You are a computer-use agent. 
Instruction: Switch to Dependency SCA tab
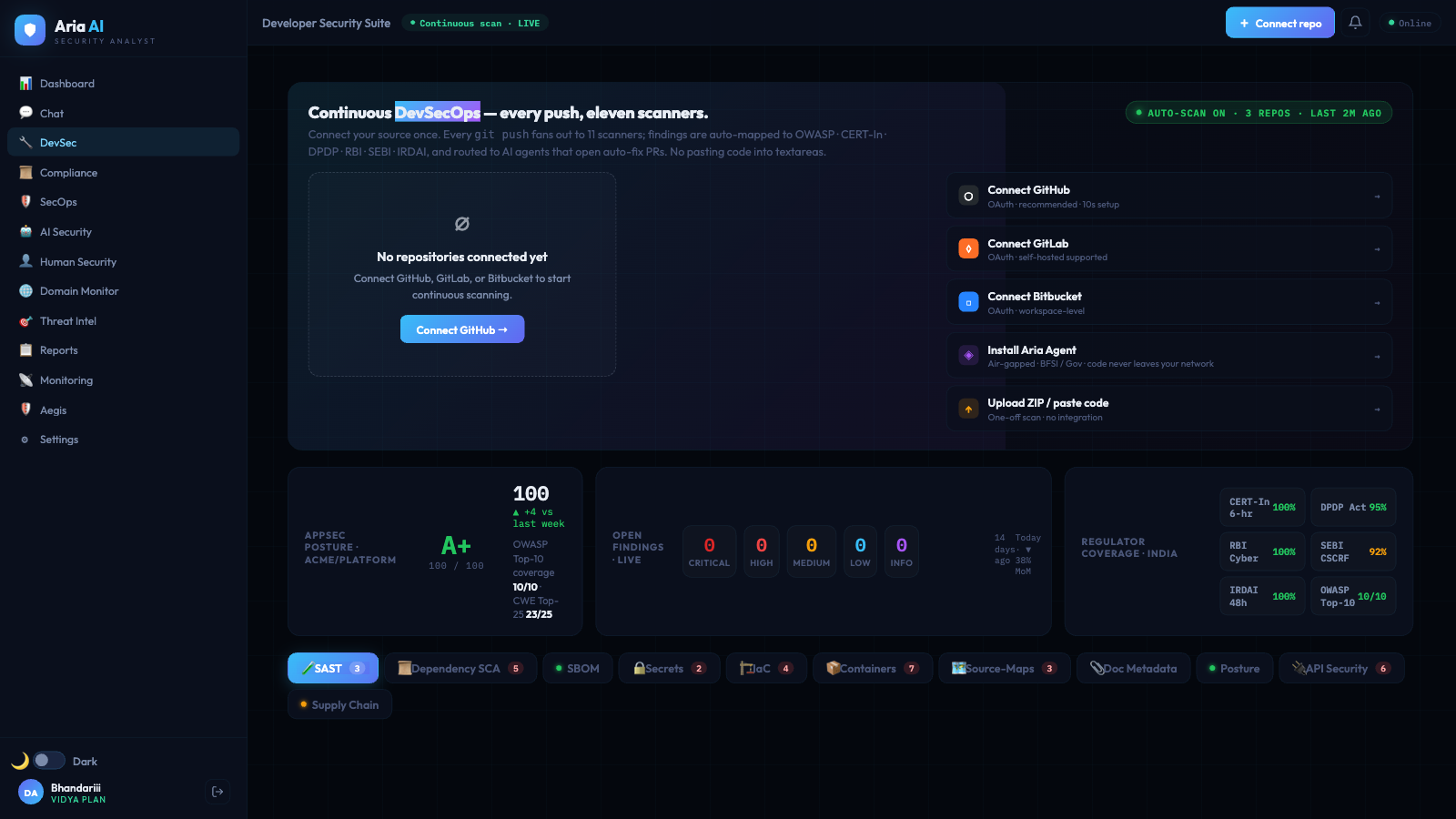click(x=460, y=668)
